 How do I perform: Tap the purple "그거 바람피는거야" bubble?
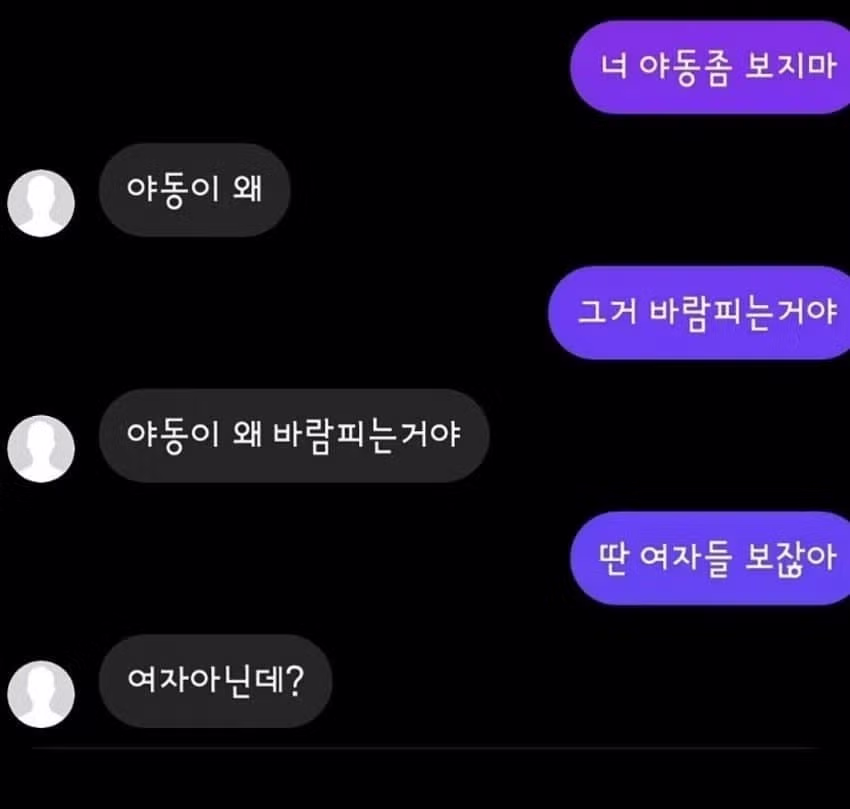(x=699, y=313)
